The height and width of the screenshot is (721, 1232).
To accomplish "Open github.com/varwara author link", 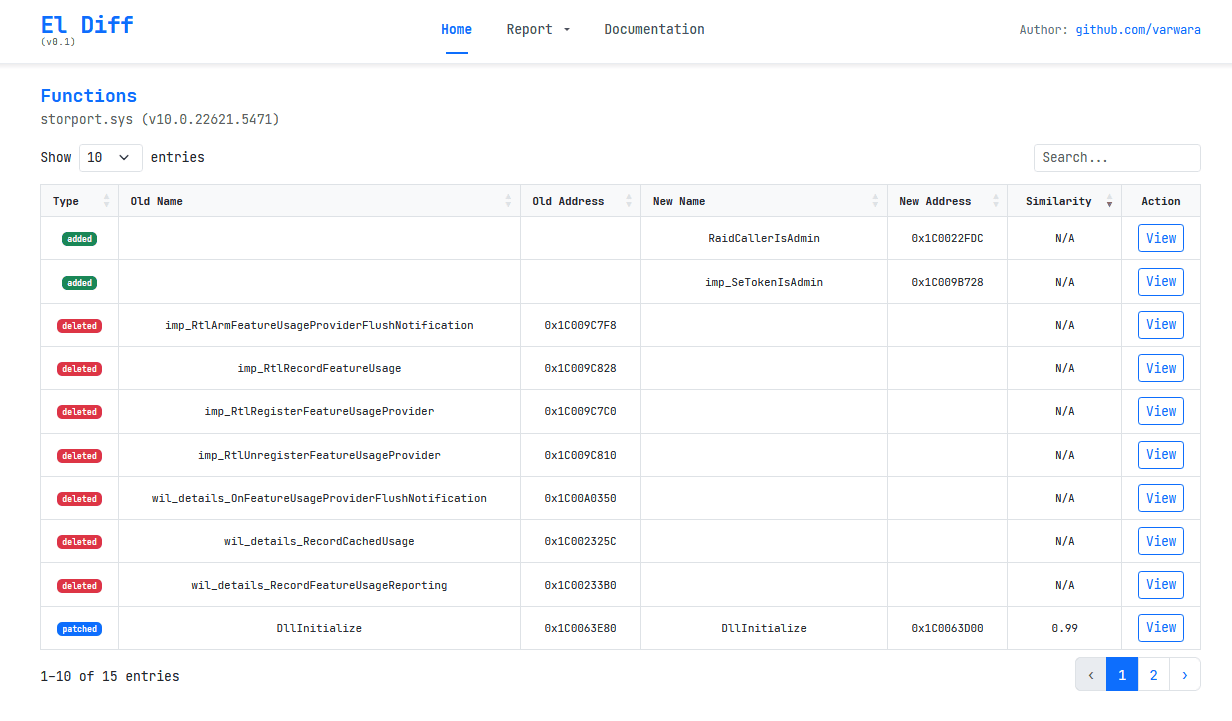I will (x=1138, y=30).
